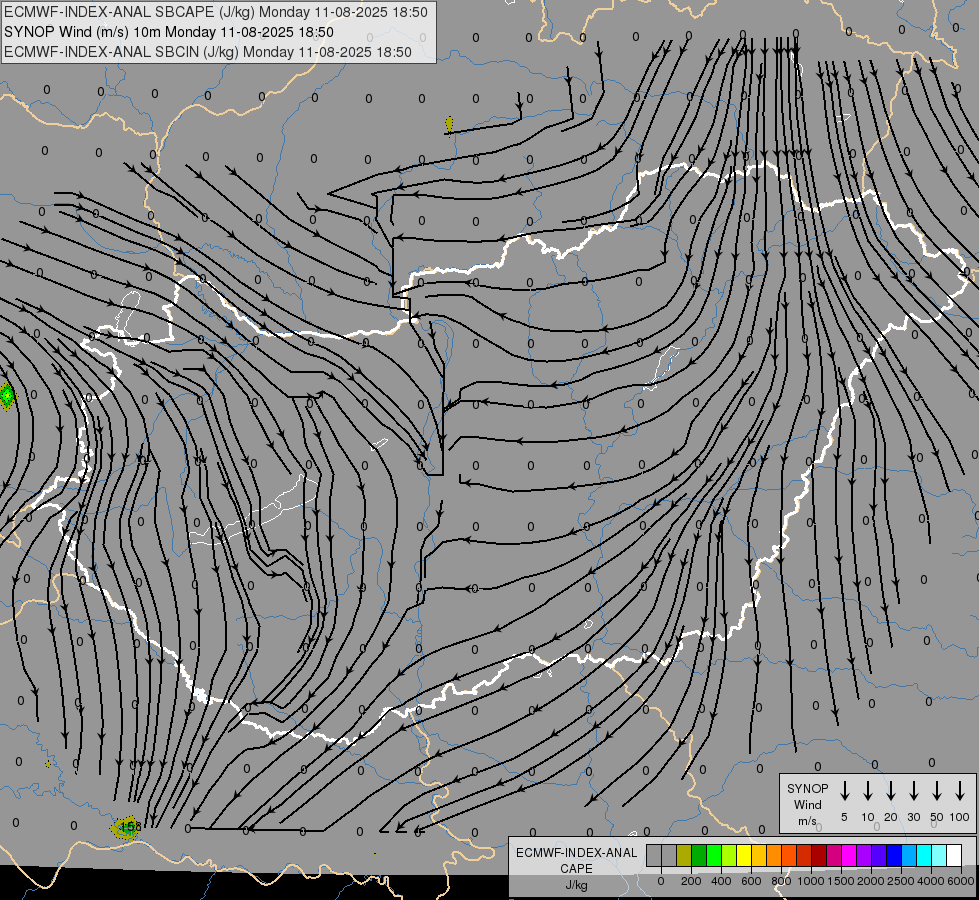979x900 pixels.
Task: Select the bright green swatch left of 400
Action: click(714, 856)
